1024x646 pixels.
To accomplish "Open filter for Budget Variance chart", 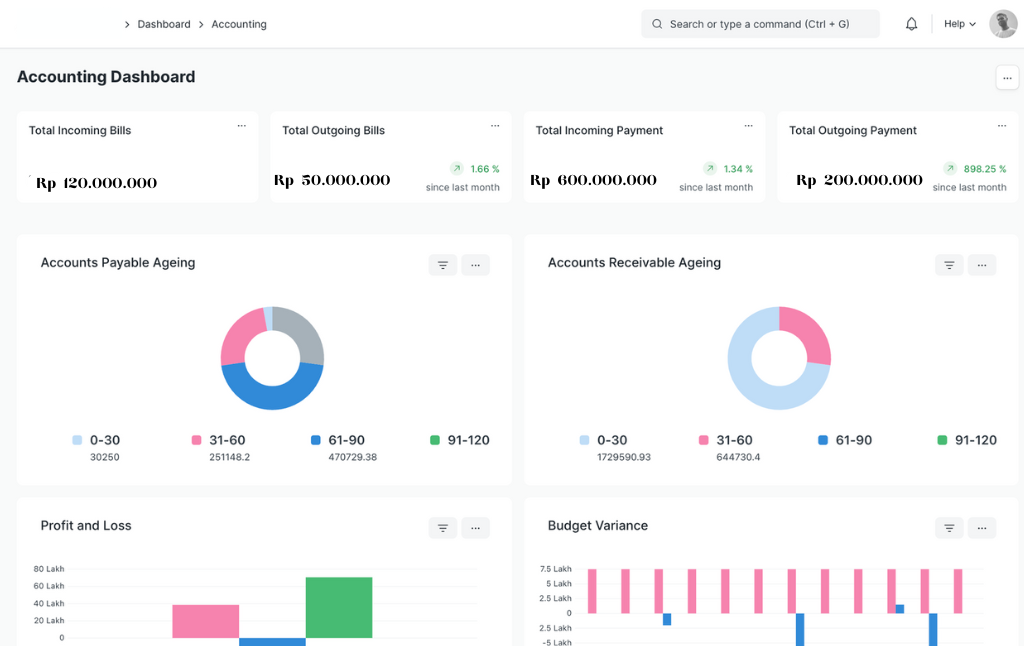I will point(949,528).
